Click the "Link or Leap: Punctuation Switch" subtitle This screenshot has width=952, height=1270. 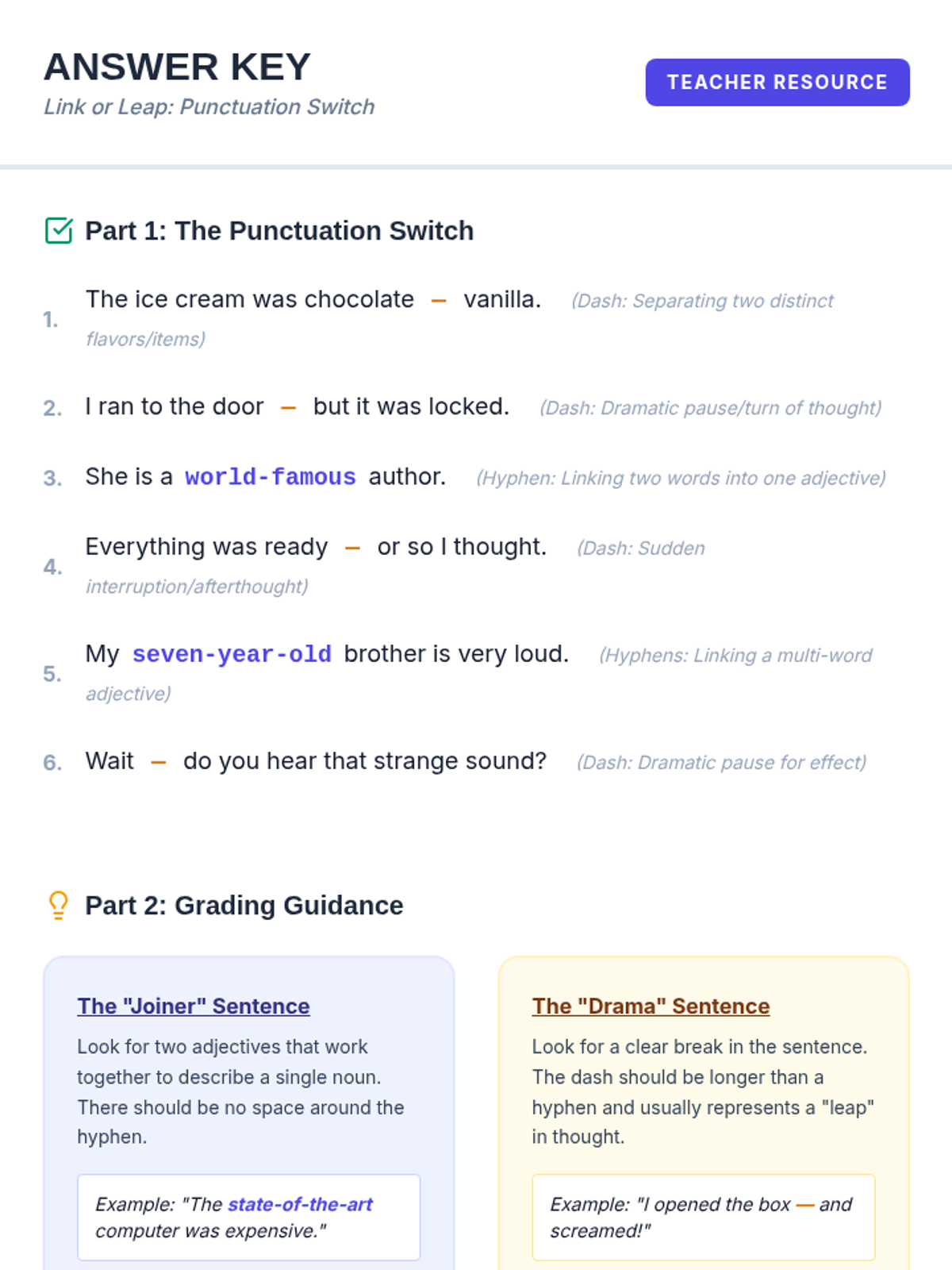209,107
